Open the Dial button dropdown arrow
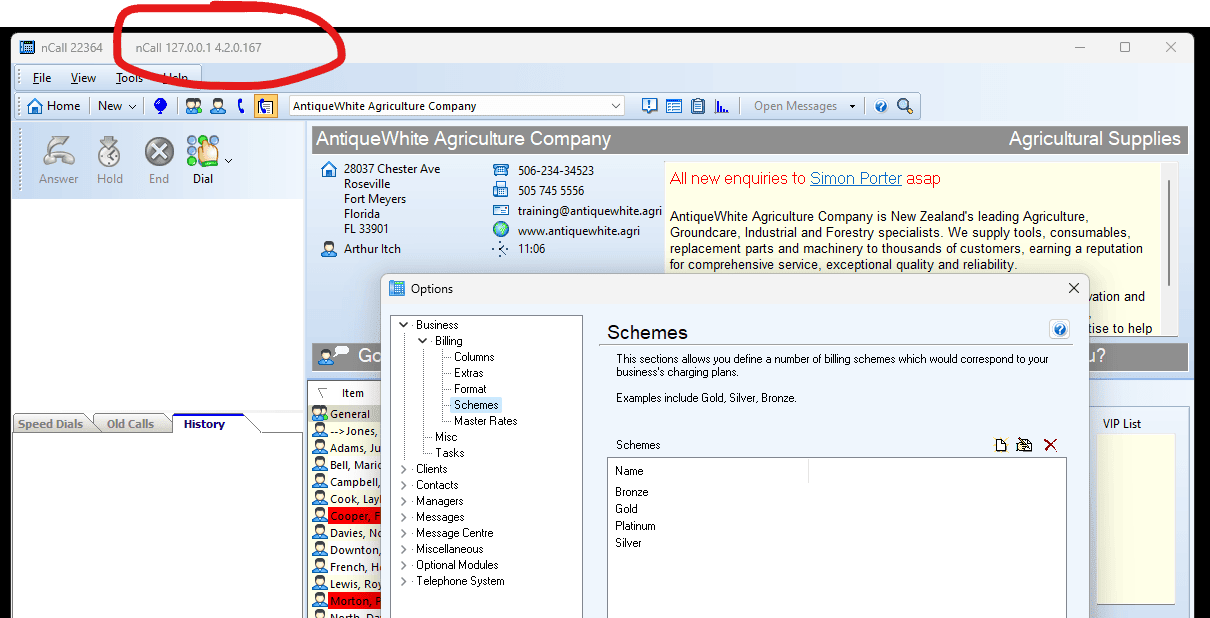The width and height of the screenshot is (1210, 618). click(x=229, y=160)
